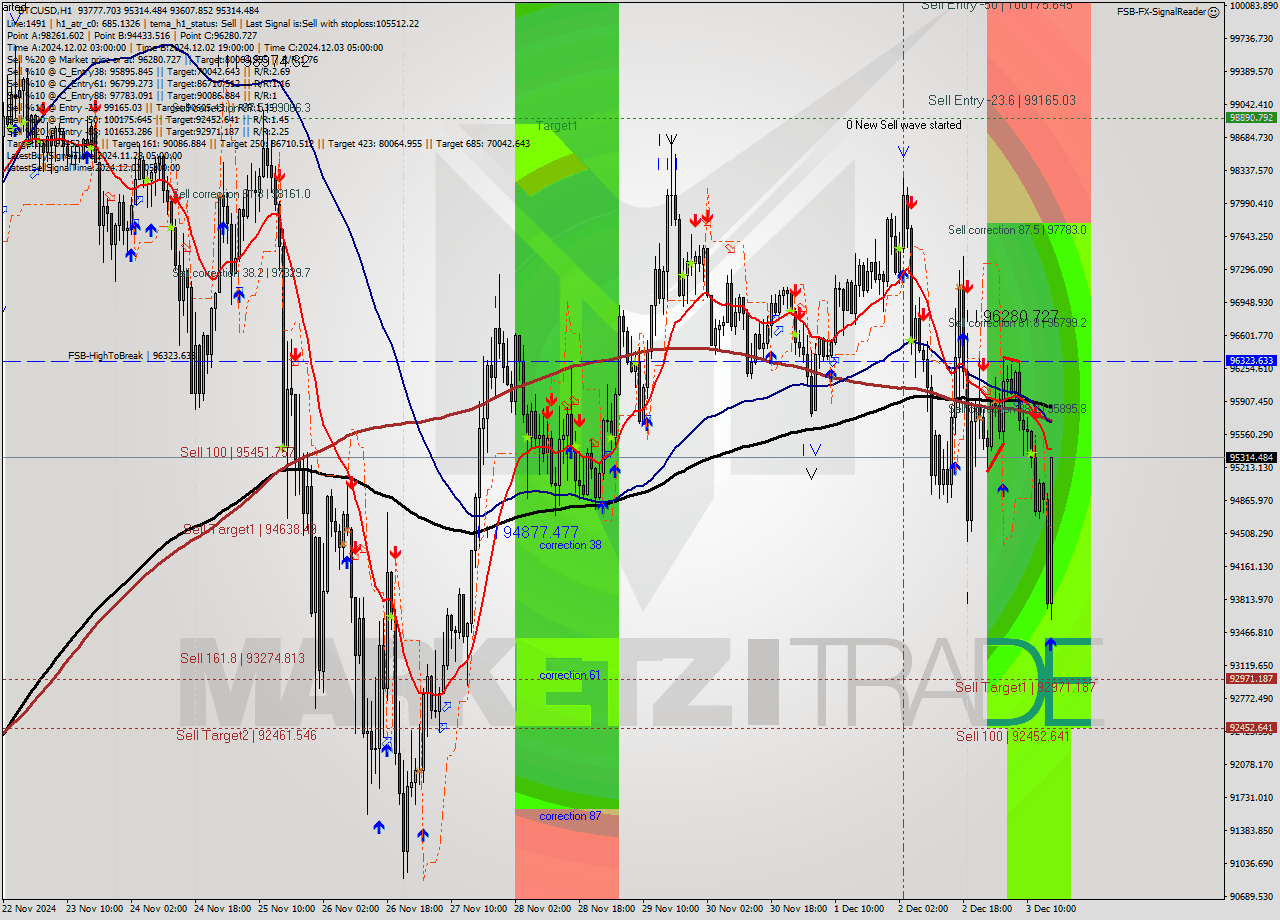The height and width of the screenshot is (920, 1280).
Task: Click the 'Sell 161.8 | 93274.813' label
Action: [x=242, y=658]
